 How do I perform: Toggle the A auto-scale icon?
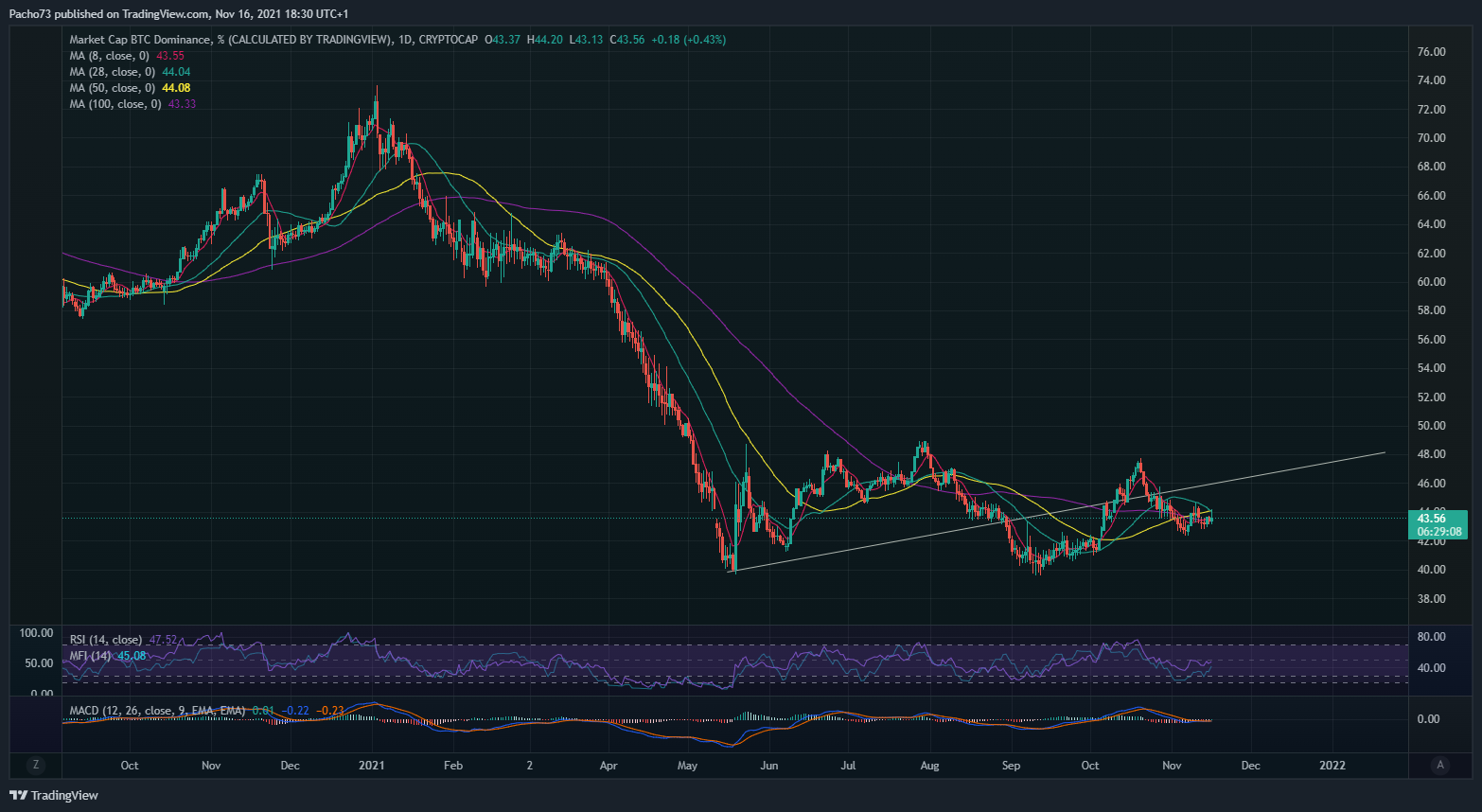coord(1440,765)
